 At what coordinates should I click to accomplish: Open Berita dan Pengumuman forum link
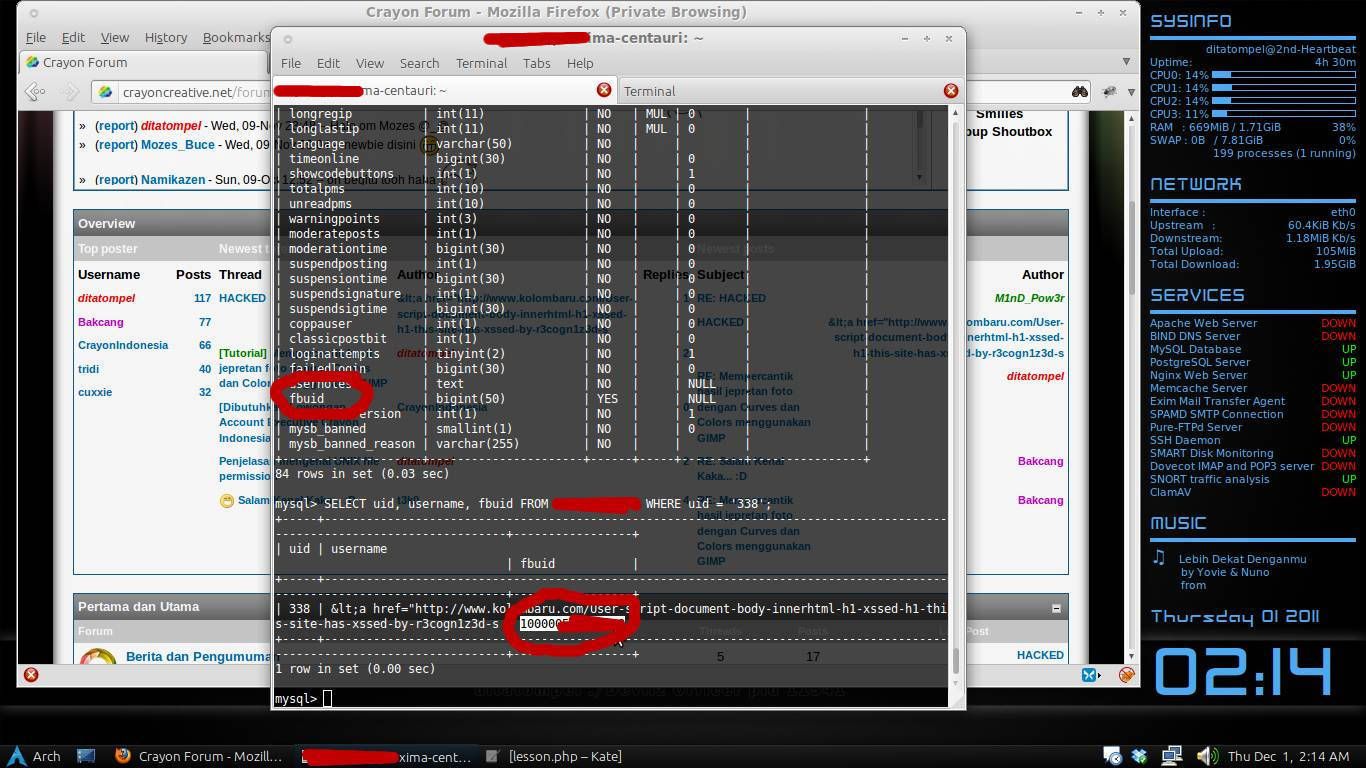[x=198, y=657]
